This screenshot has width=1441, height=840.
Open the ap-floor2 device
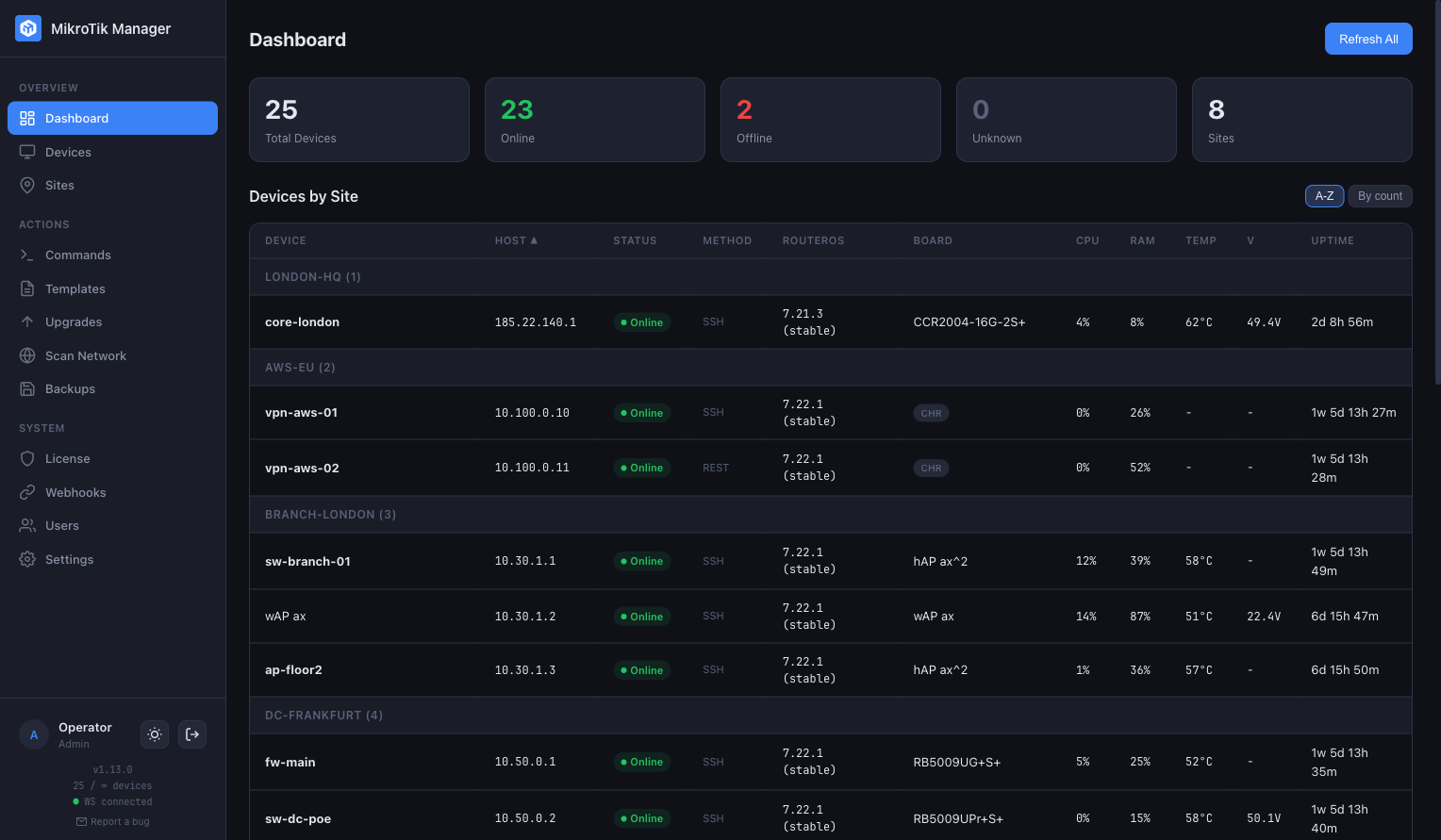[x=293, y=670]
